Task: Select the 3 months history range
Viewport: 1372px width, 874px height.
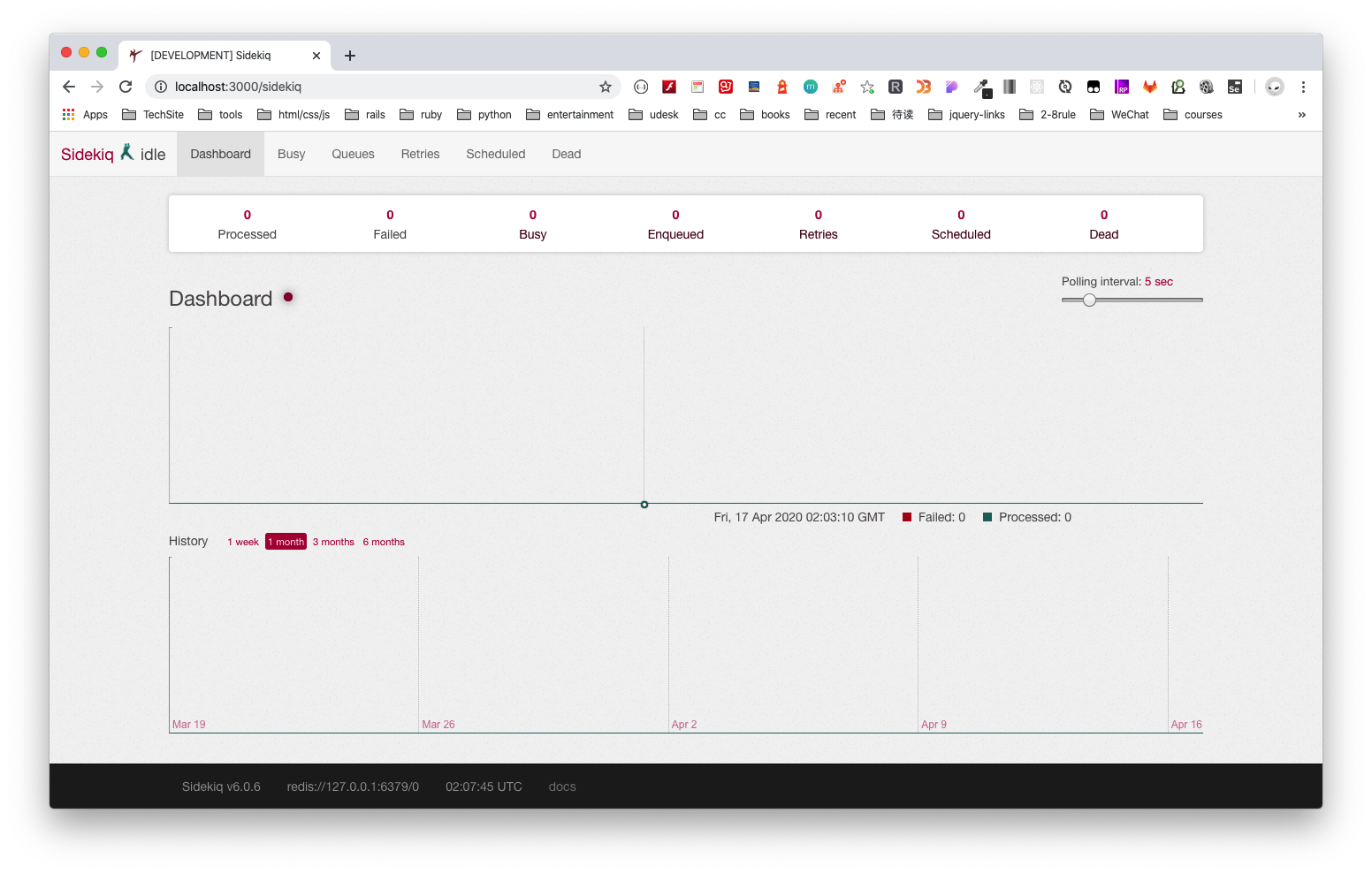Action: click(333, 541)
